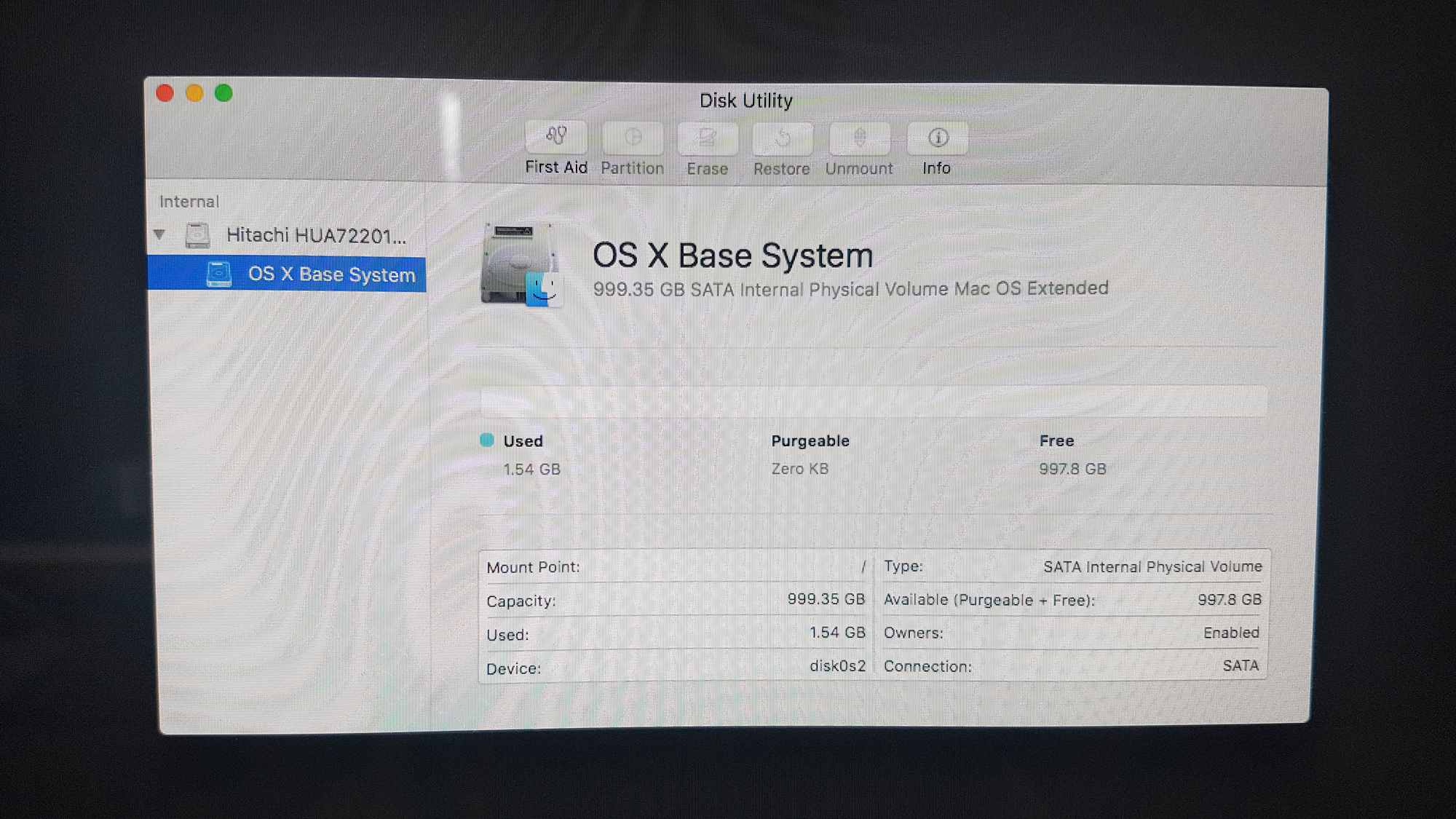Click the Used: 1.54 GB table value
Screen dimensions: 1456x819
tap(838, 633)
